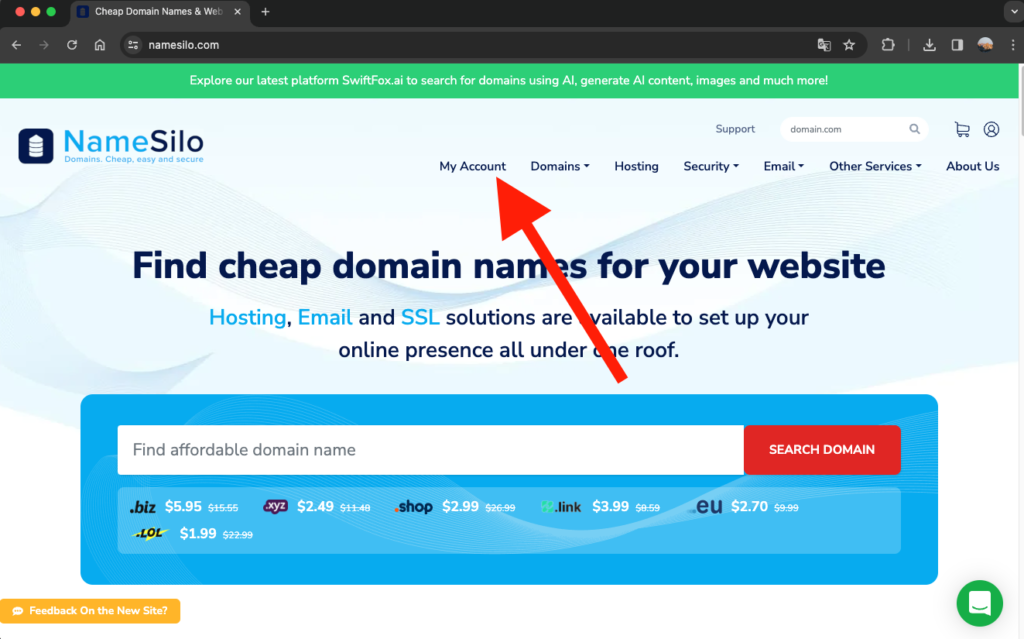Open the SwiftFox.ai announcement banner
Screen dimensions: 1024x639
[x=509, y=80]
